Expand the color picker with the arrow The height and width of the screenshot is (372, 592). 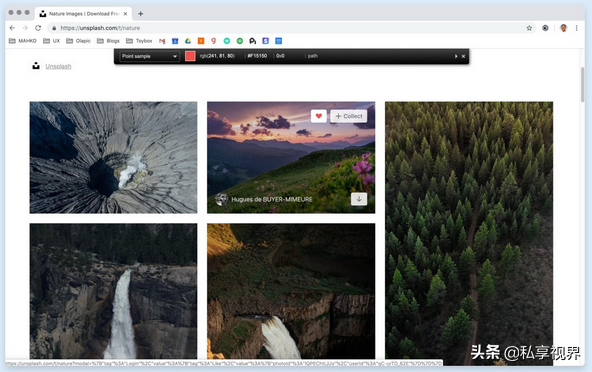456,56
